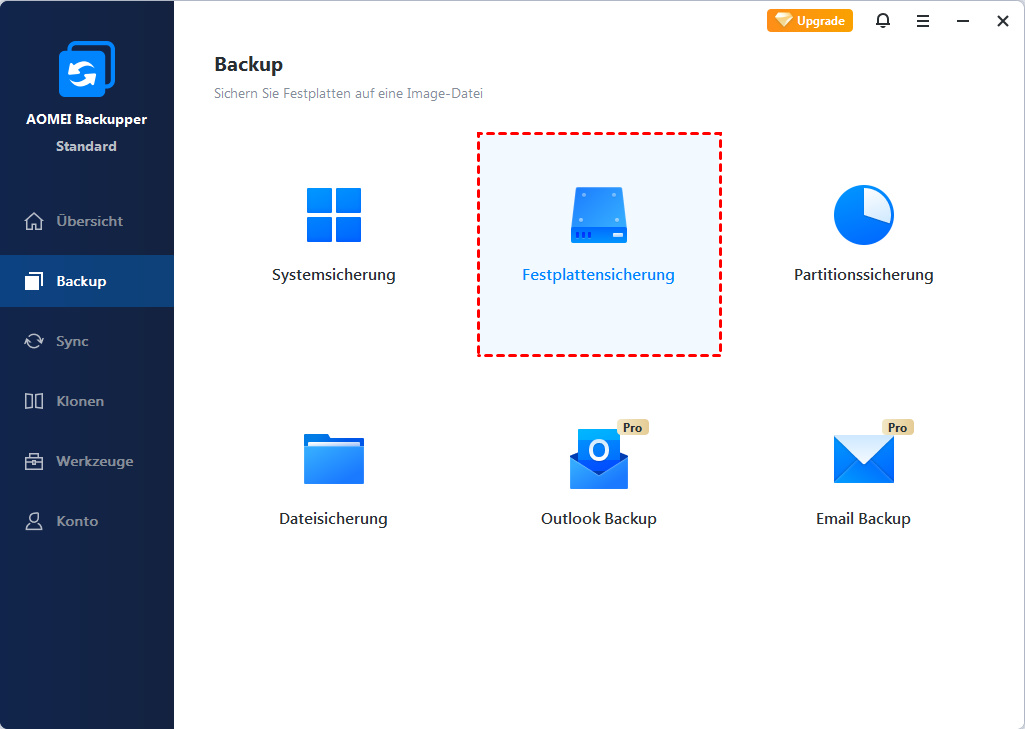
Task: Click the Pro badge on Email Backup
Action: pyautogui.click(x=898, y=428)
